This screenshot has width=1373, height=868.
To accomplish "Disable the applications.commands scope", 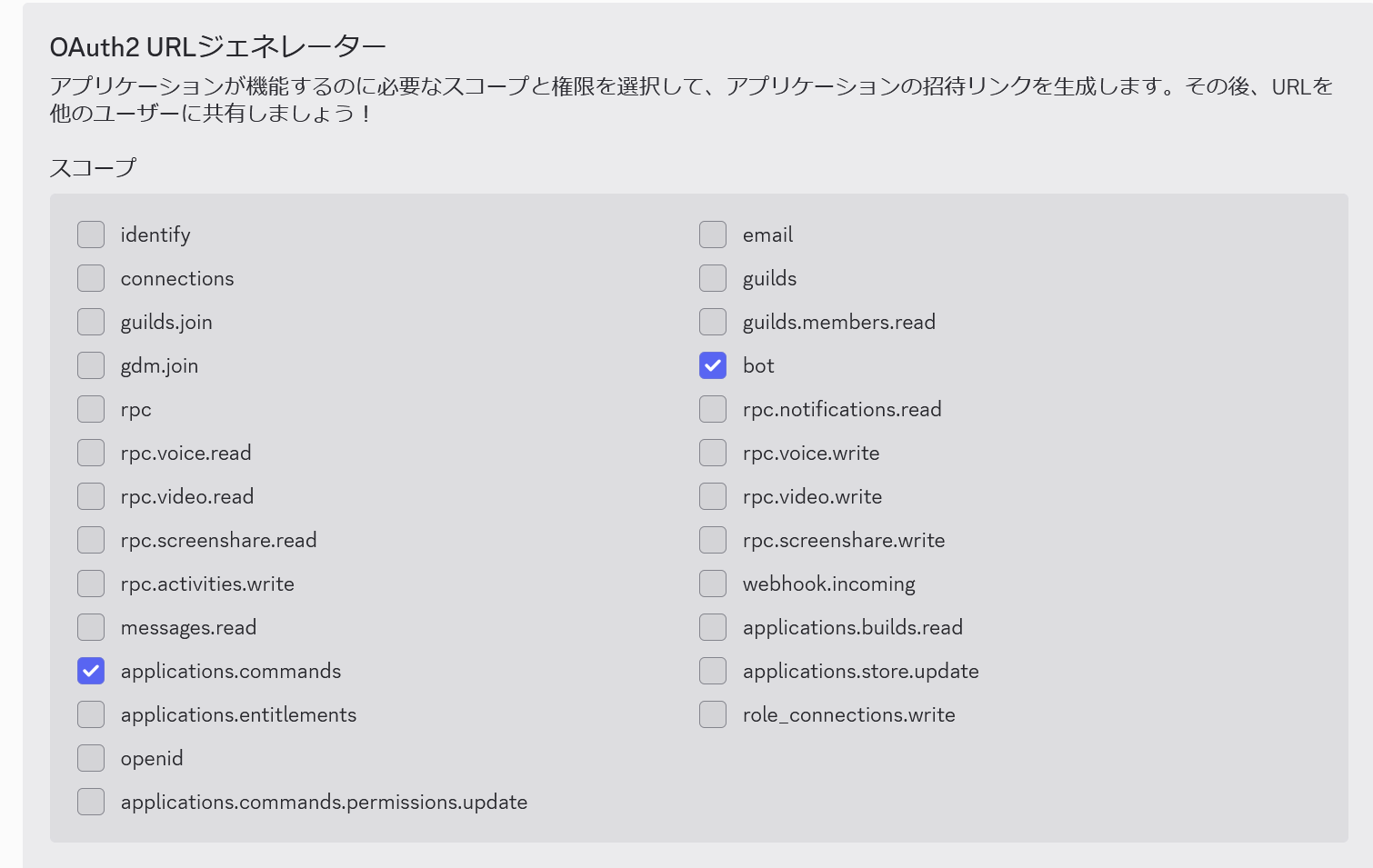I will [91, 671].
